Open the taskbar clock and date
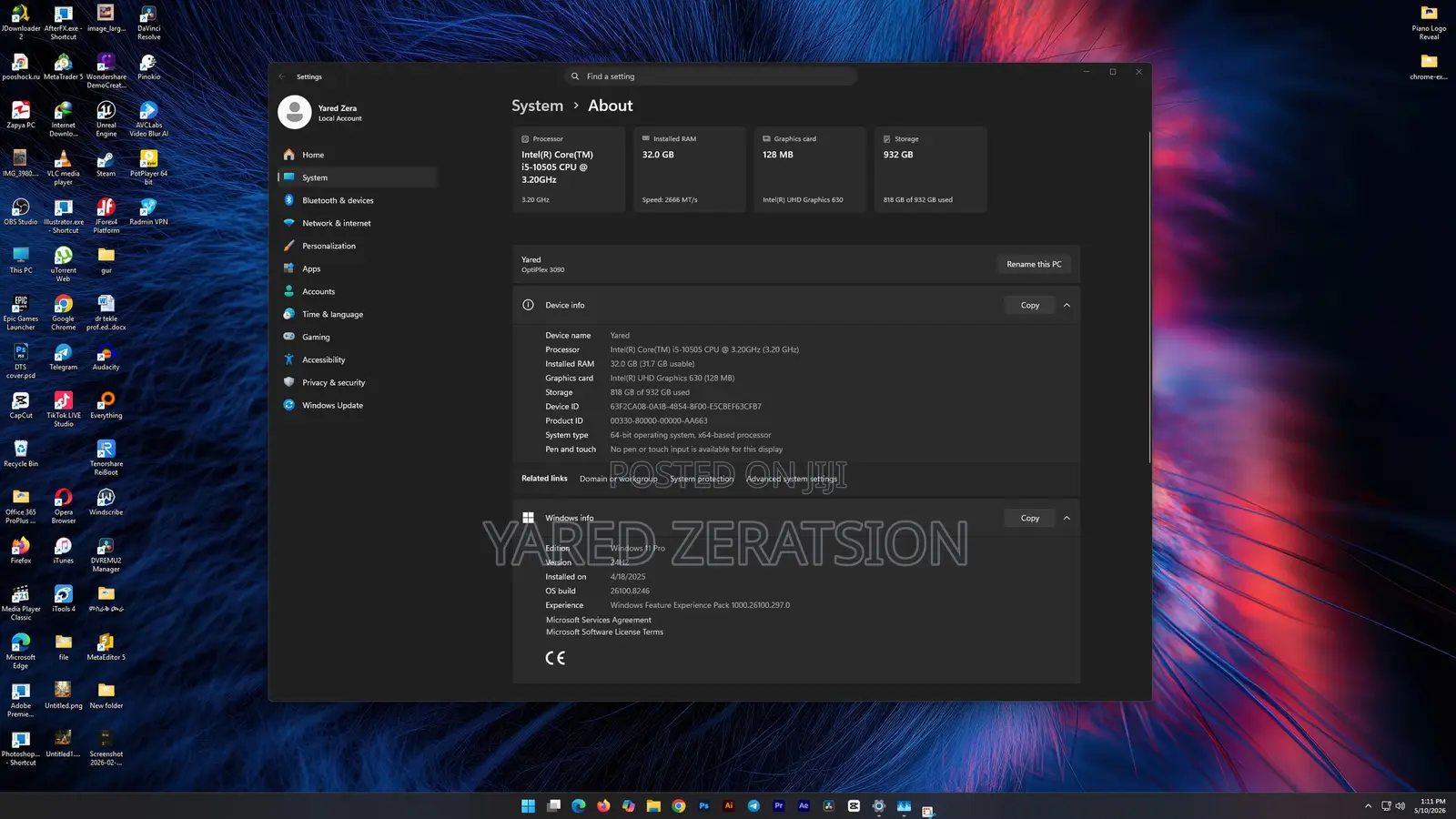 tap(1430, 806)
